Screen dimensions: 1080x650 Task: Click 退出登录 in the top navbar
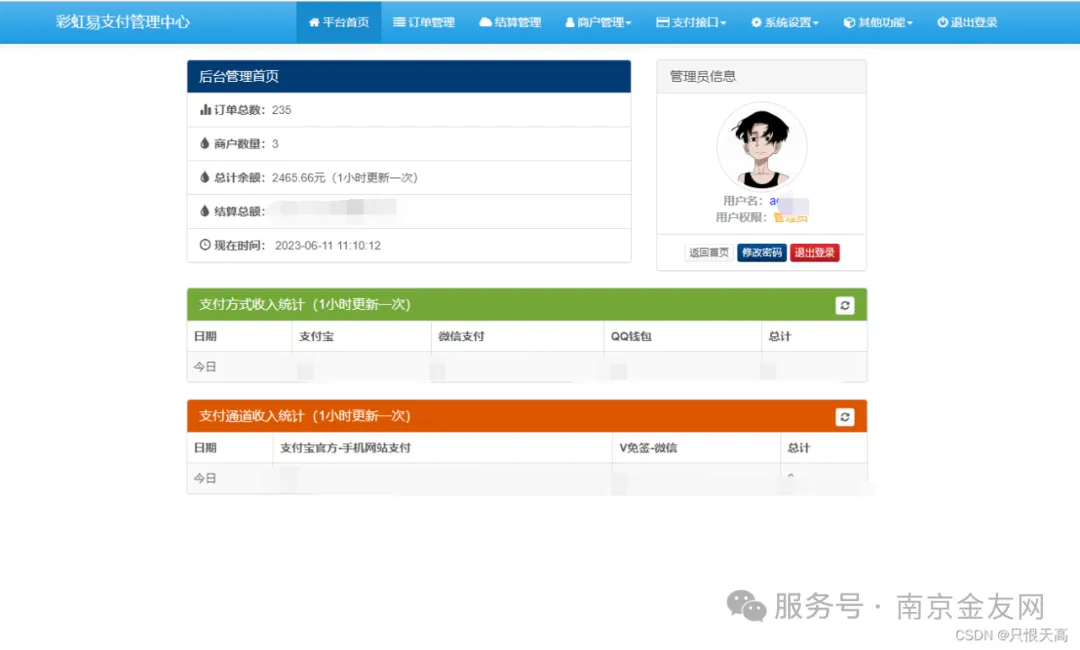[x=967, y=22]
